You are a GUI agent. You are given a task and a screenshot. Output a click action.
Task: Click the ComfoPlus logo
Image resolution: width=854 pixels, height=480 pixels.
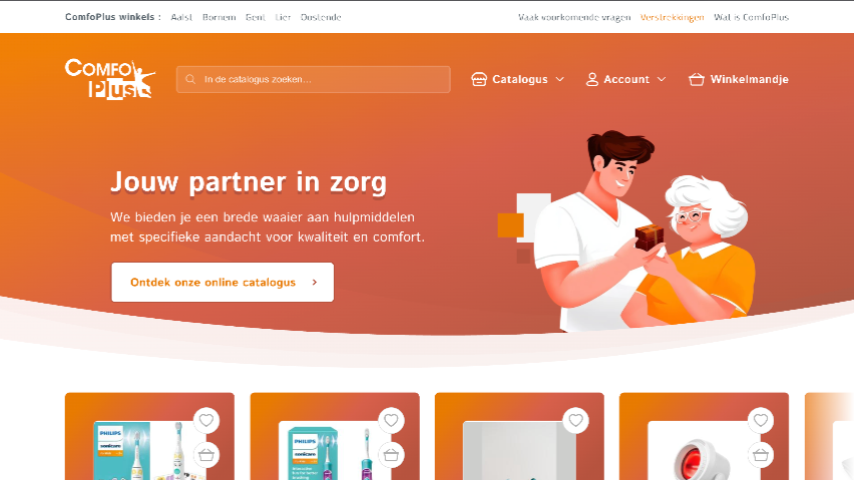(111, 80)
